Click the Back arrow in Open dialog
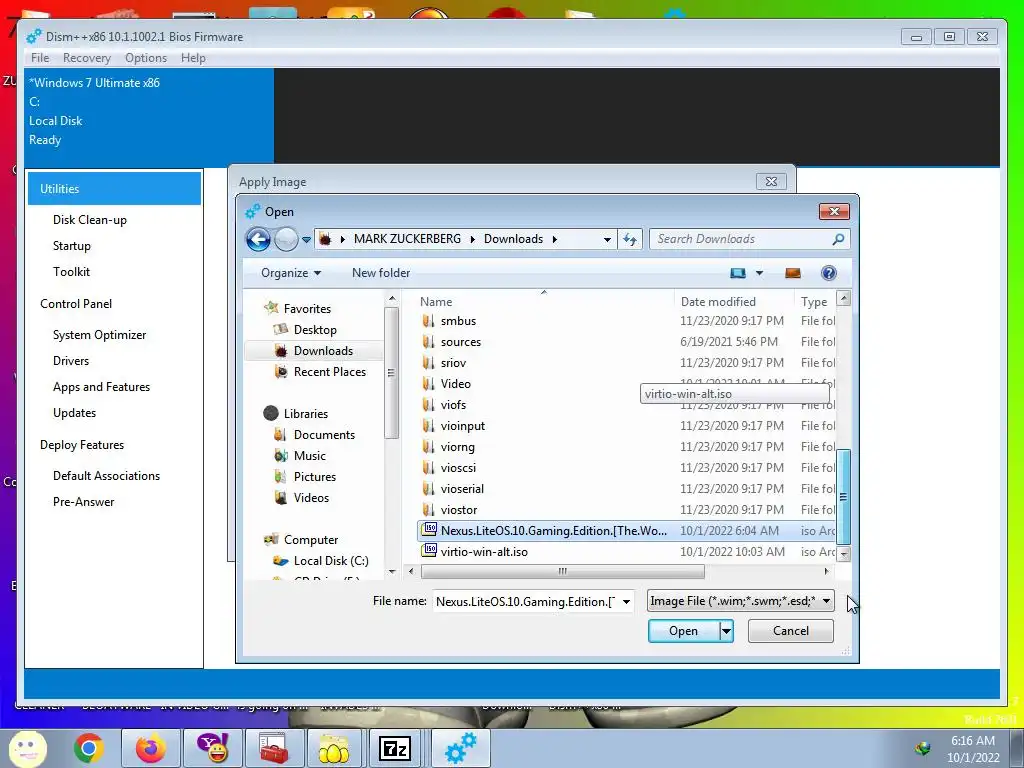 (258, 240)
